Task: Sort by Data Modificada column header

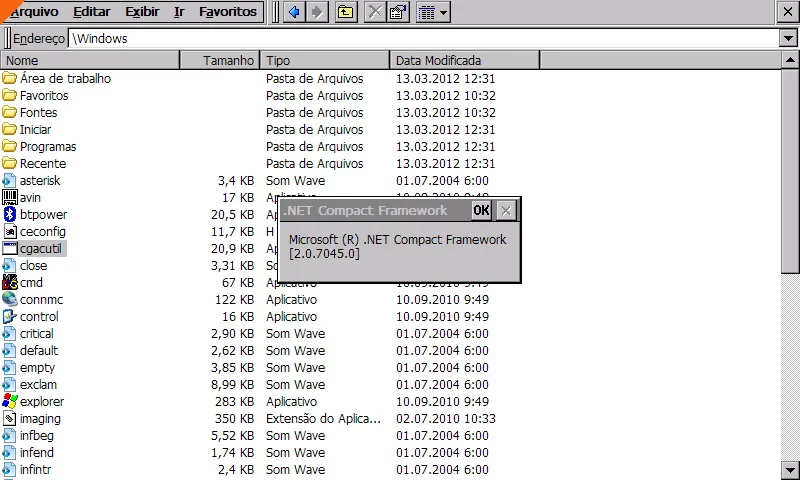Action: (x=464, y=60)
